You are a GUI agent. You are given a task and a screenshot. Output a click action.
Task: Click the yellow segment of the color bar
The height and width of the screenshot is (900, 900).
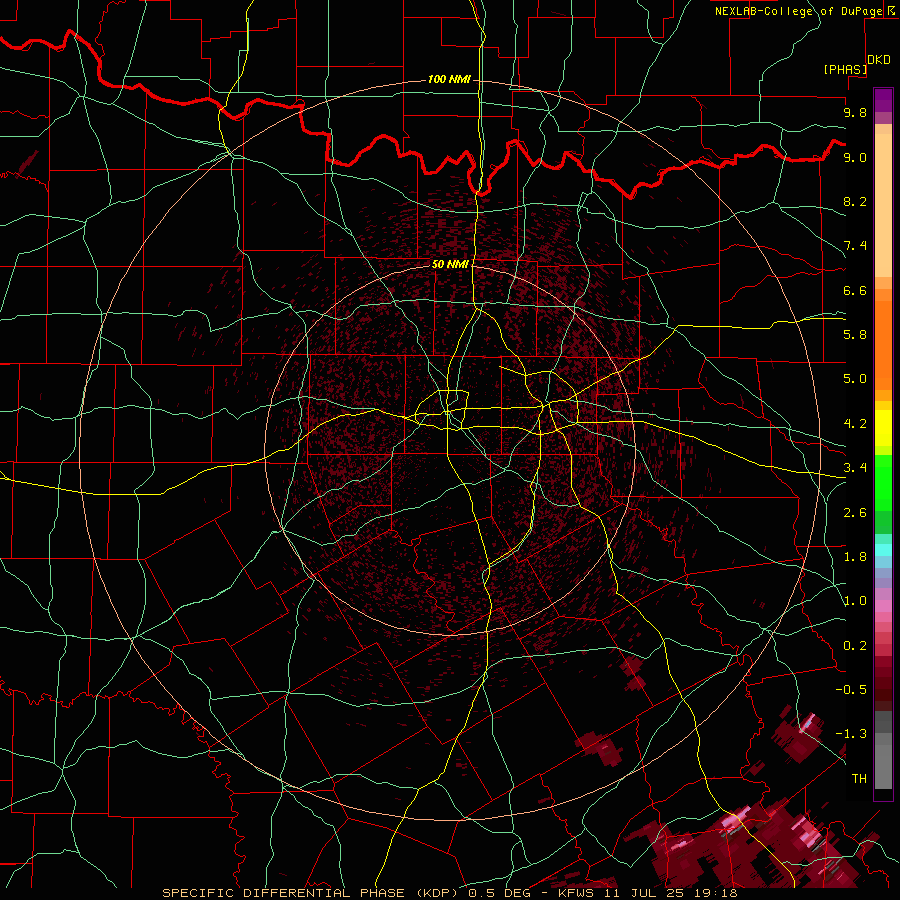(883, 428)
